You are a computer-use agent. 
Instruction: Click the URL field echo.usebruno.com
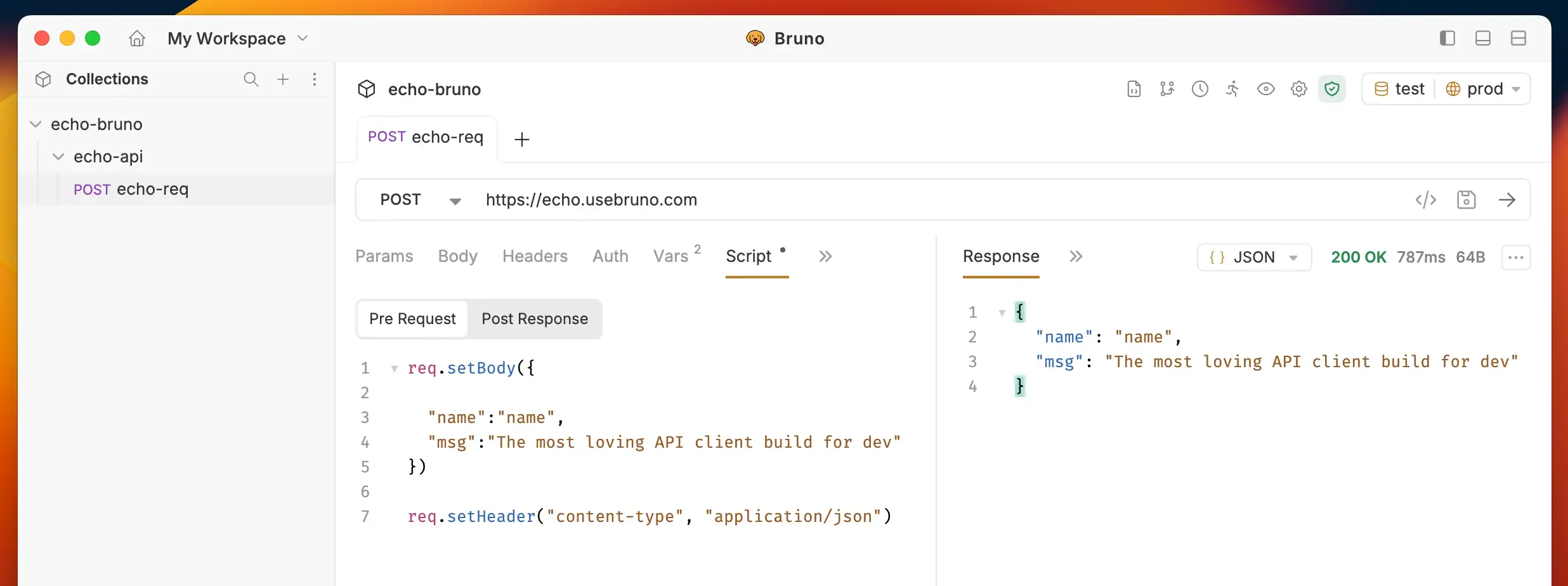(591, 200)
